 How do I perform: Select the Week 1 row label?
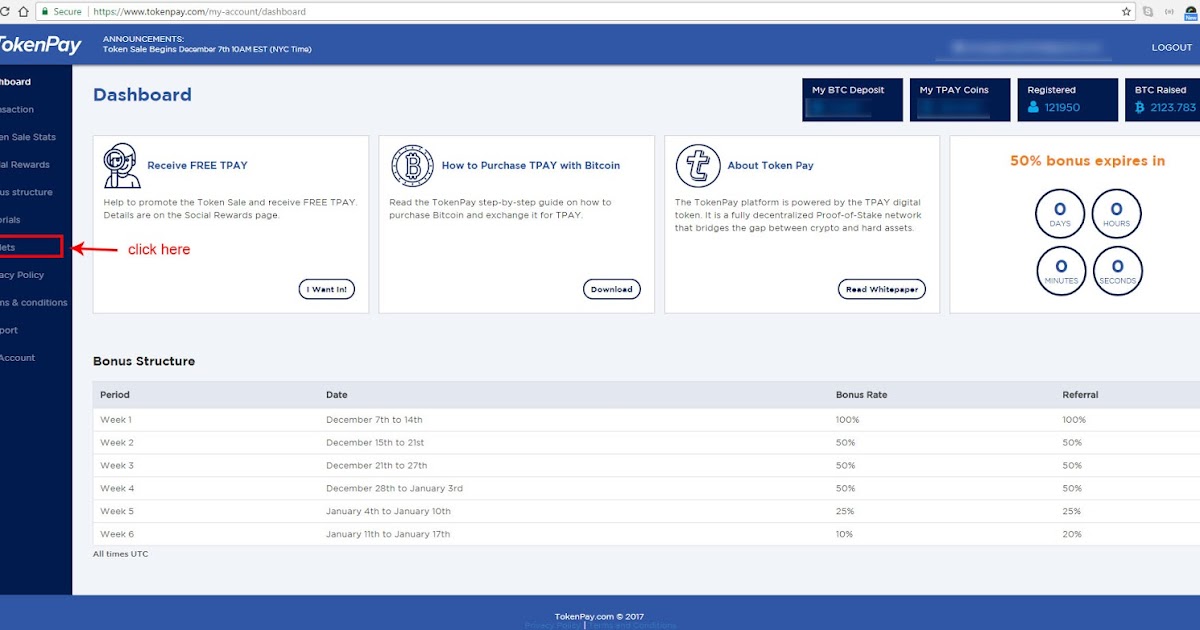pyautogui.click(x=116, y=420)
